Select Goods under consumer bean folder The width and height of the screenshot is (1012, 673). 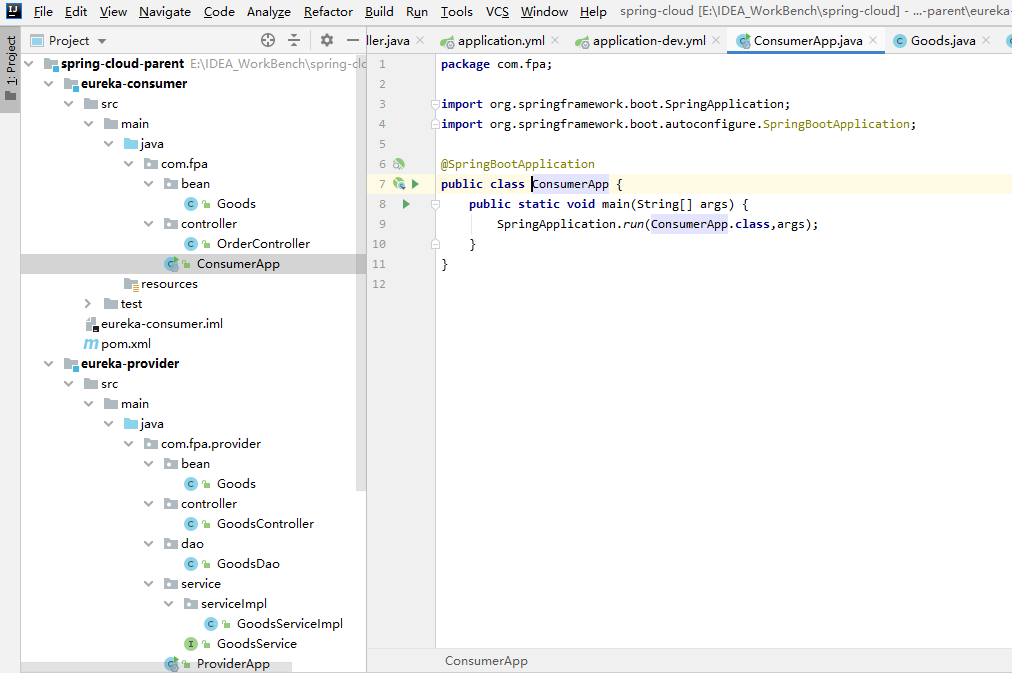coord(236,204)
